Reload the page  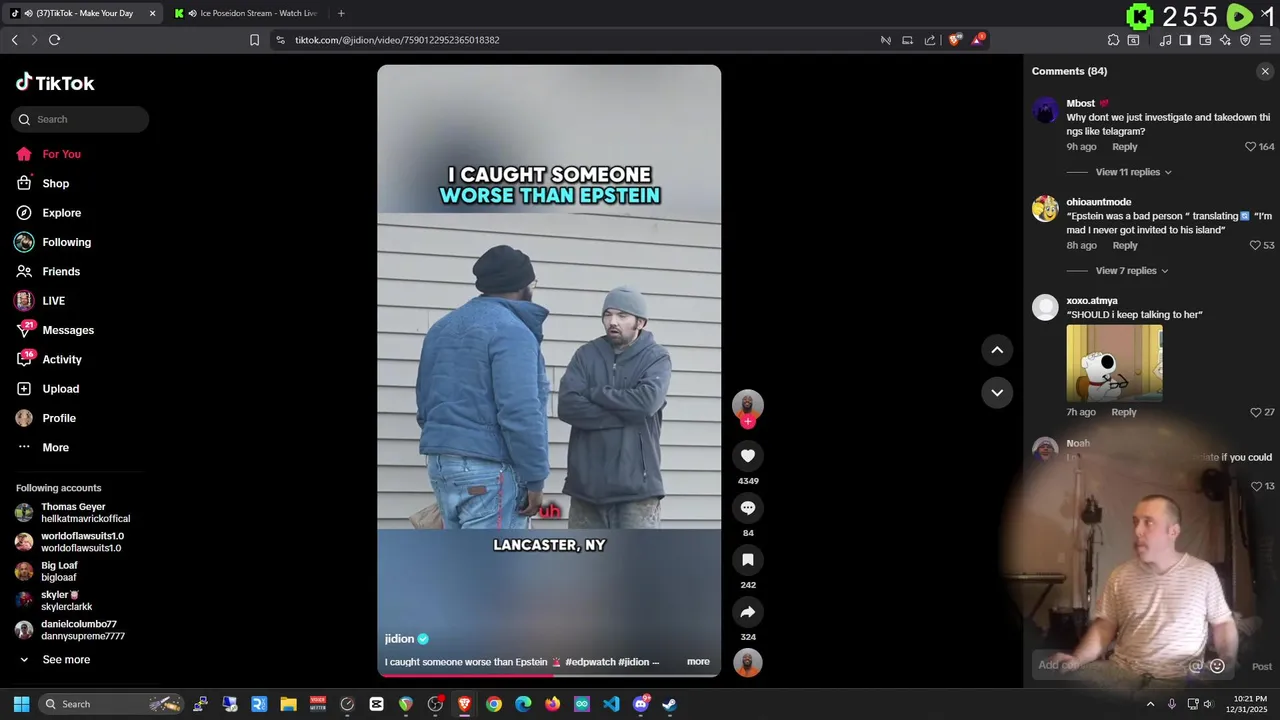coord(54,40)
